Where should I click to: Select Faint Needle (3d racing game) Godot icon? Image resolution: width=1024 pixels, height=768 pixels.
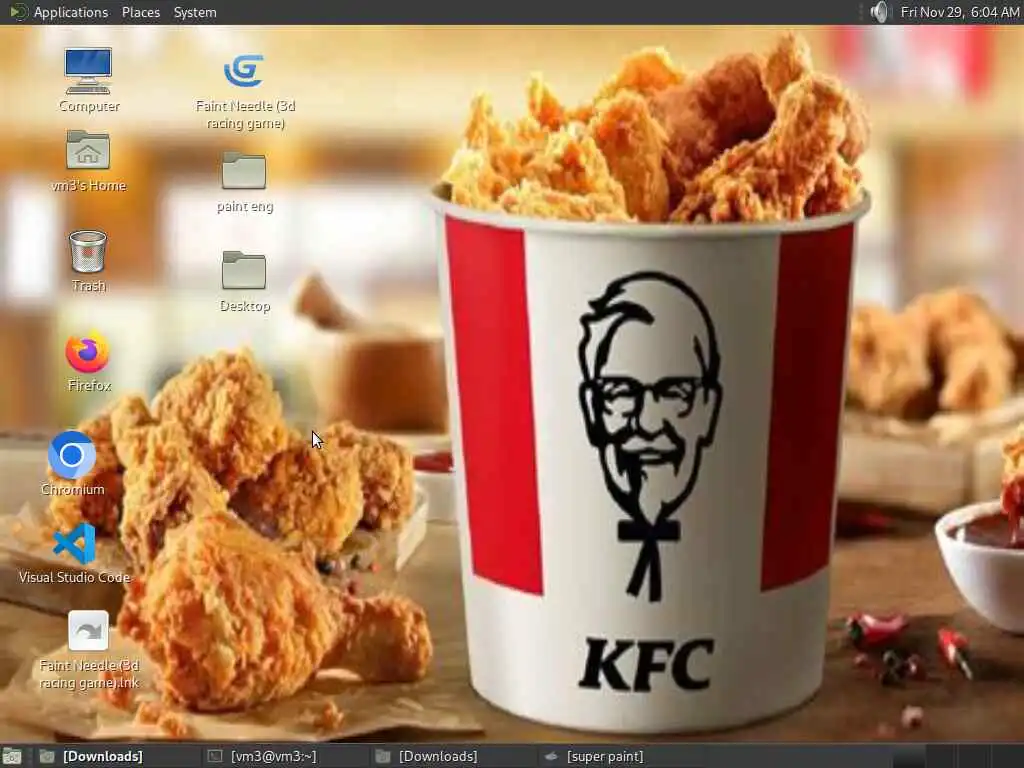click(x=244, y=70)
